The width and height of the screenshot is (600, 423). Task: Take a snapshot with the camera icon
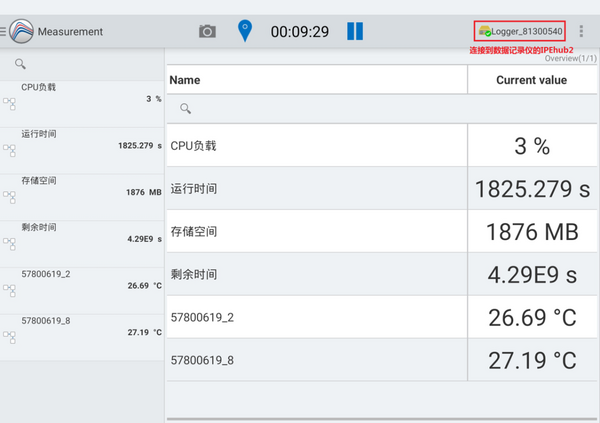207,31
